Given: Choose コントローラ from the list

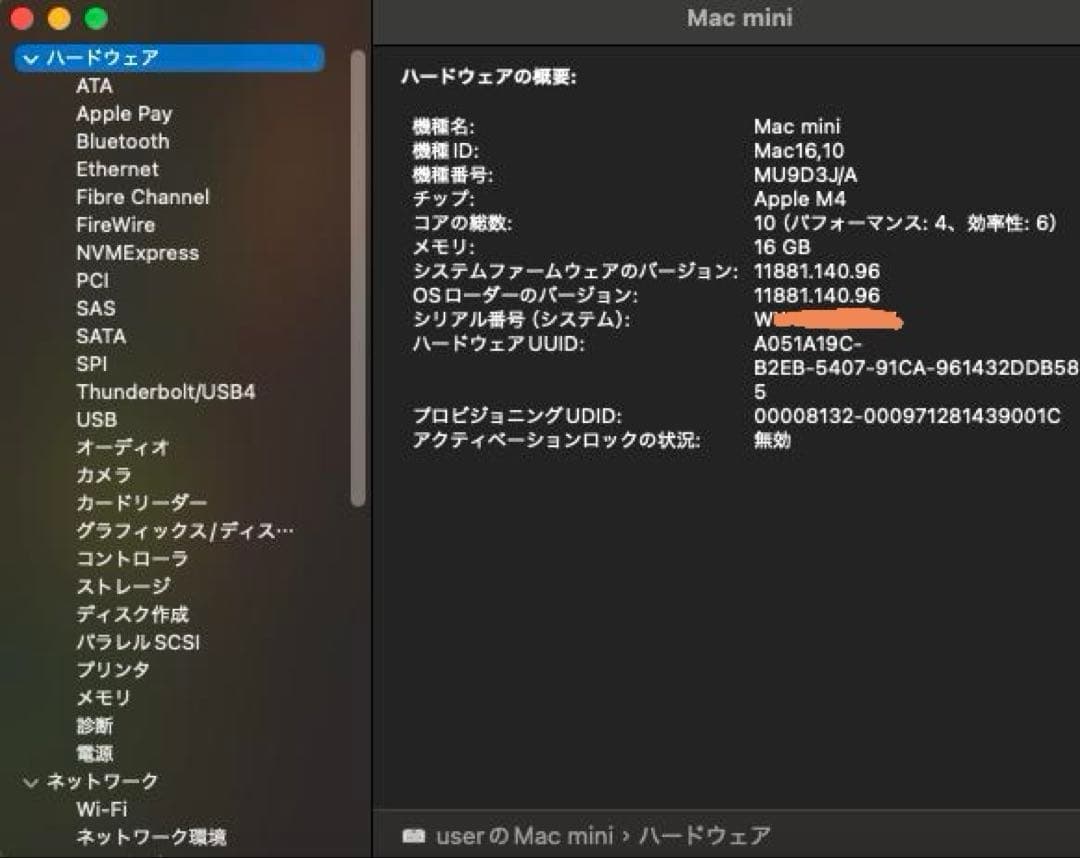Looking at the screenshot, I should [x=132, y=558].
